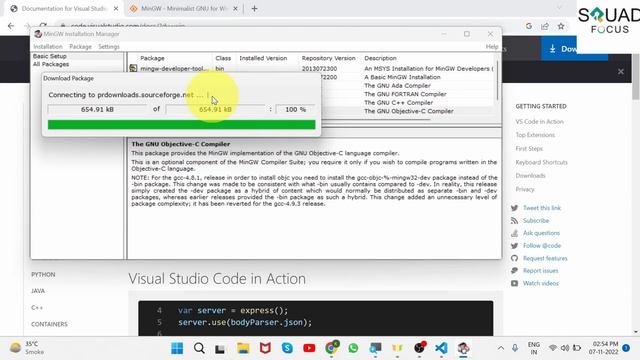
Task: Click the downloaded size field 654.91 kB
Action: point(97,109)
